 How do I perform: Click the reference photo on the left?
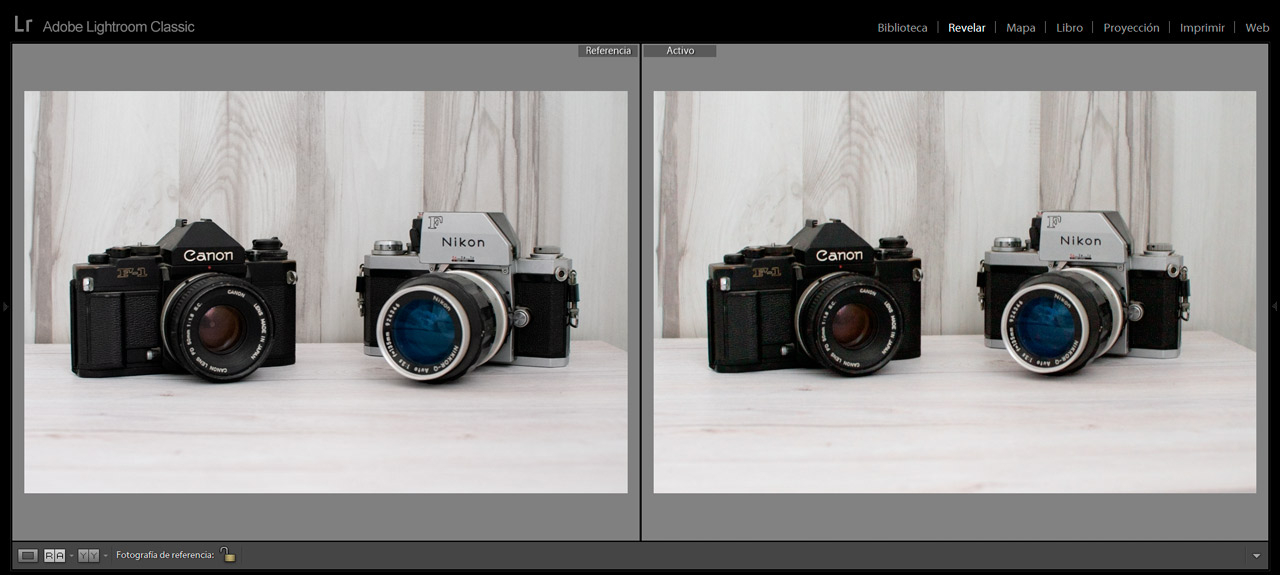tap(326, 292)
